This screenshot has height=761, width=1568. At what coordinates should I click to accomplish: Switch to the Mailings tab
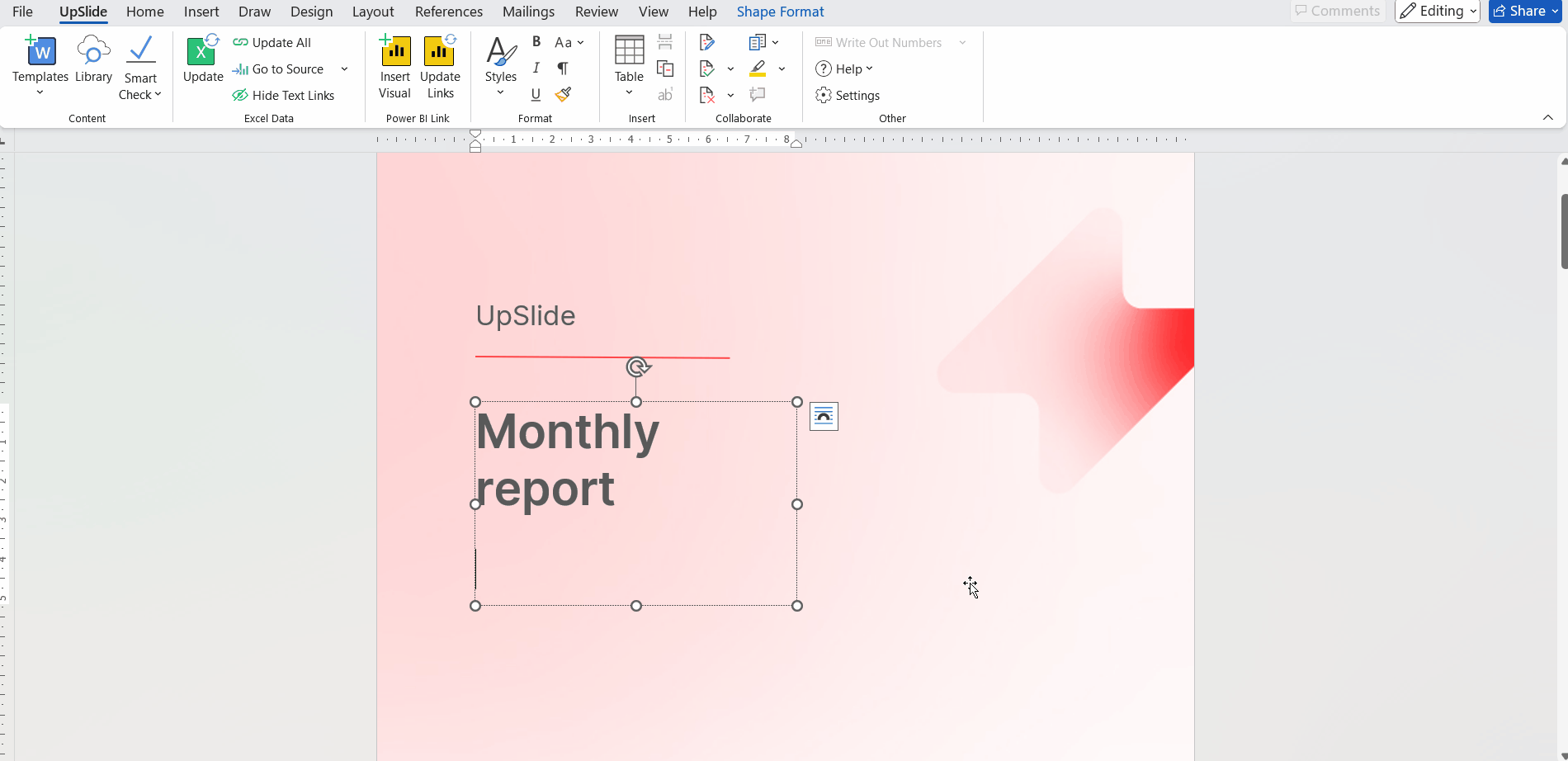[528, 12]
